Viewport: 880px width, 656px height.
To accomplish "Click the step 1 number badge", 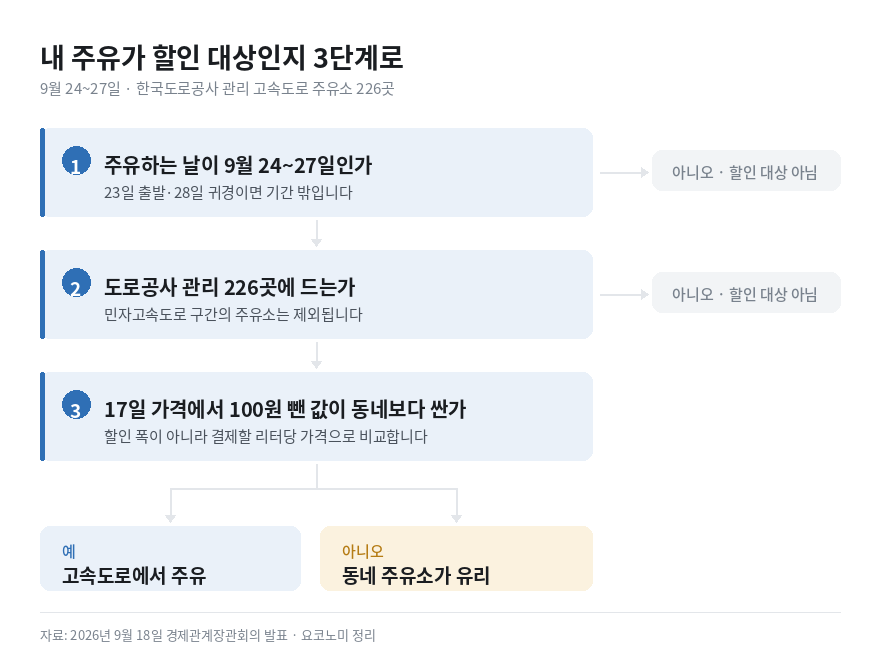I will 76,160.
